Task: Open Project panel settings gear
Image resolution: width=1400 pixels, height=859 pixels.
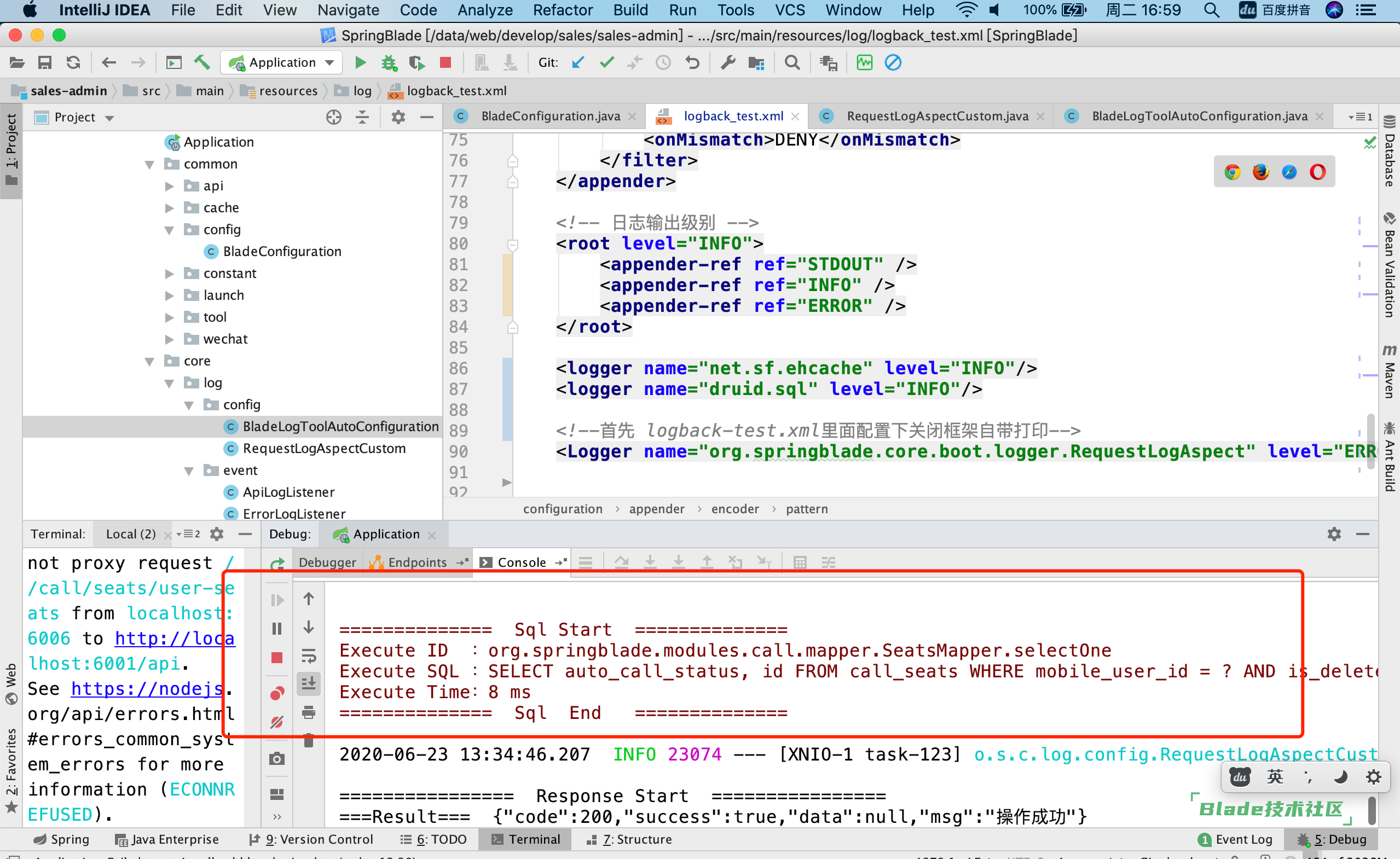Action: click(x=398, y=117)
